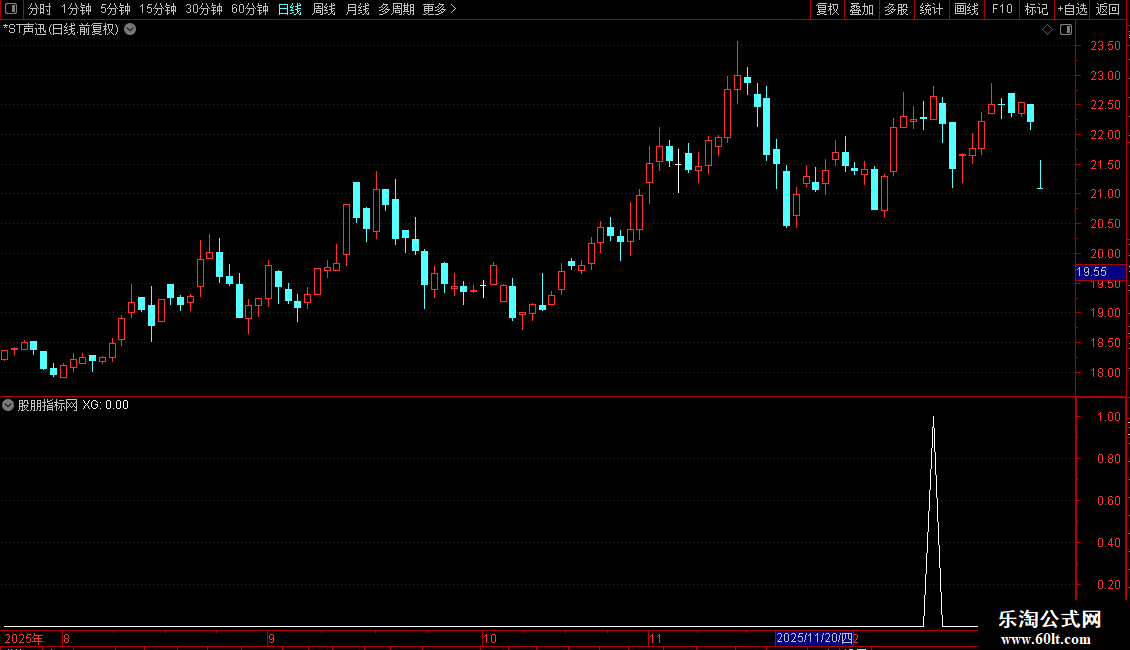This screenshot has width=1130, height=650.
Task: Open the 统计 statistics tool
Action: [x=930, y=9]
